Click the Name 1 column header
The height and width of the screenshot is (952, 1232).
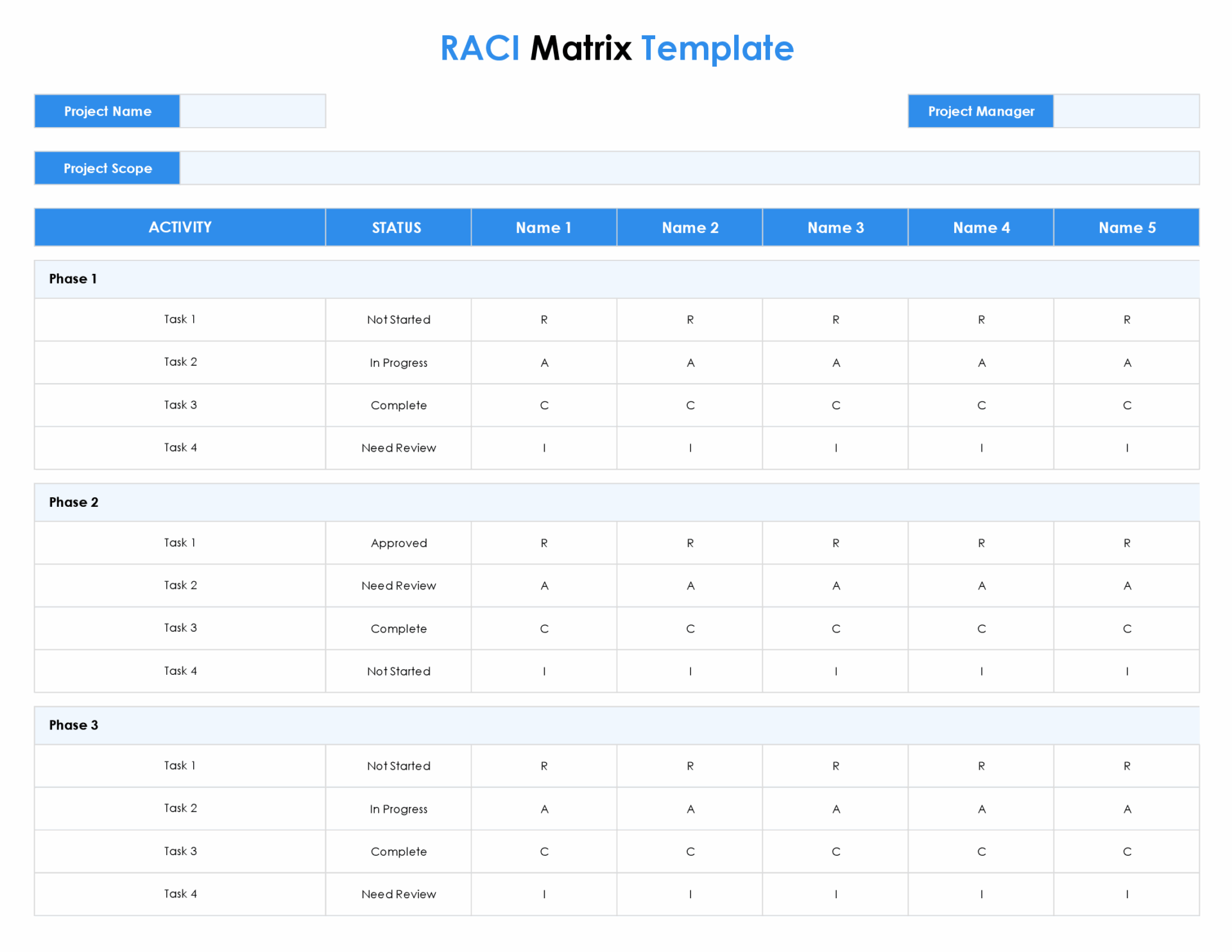[x=543, y=227]
